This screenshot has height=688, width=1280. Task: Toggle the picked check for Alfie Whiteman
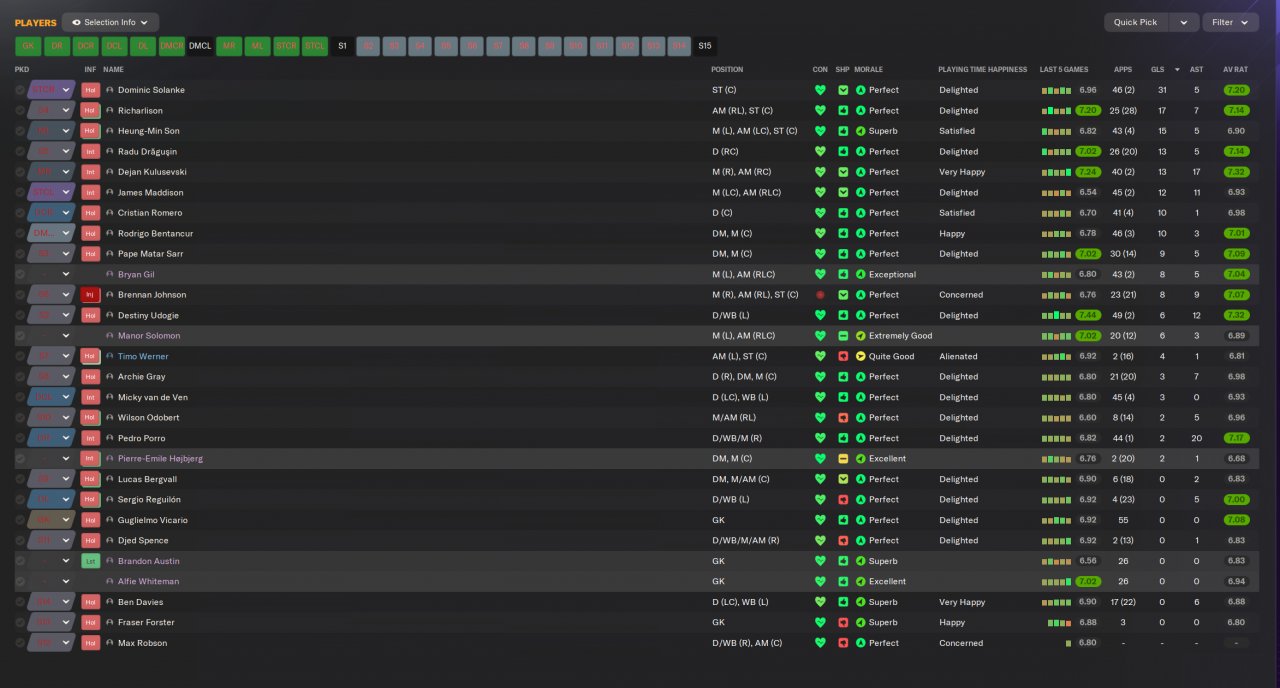point(20,581)
